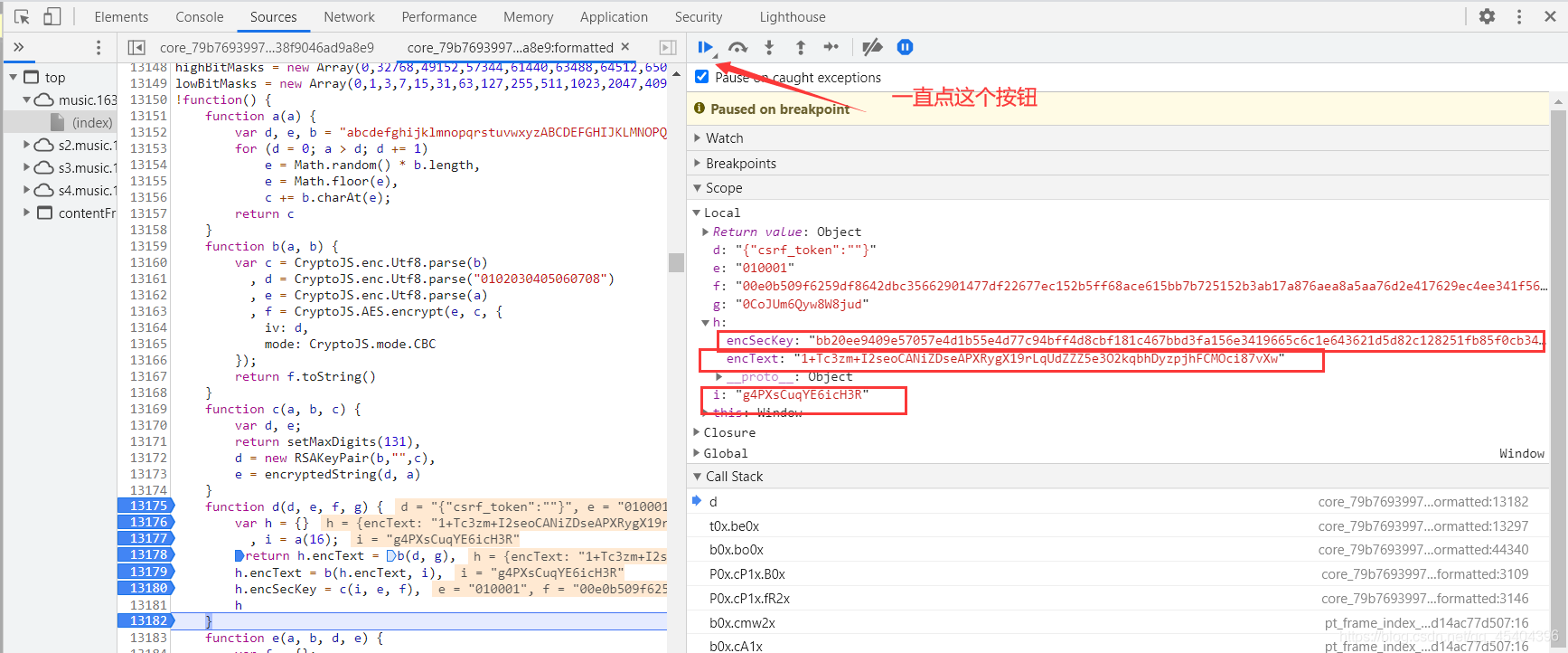Image resolution: width=1568 pixels, height=653 pixels.
Task: Remove breakpoint on line 13175
Action: (x=146, y=506)
